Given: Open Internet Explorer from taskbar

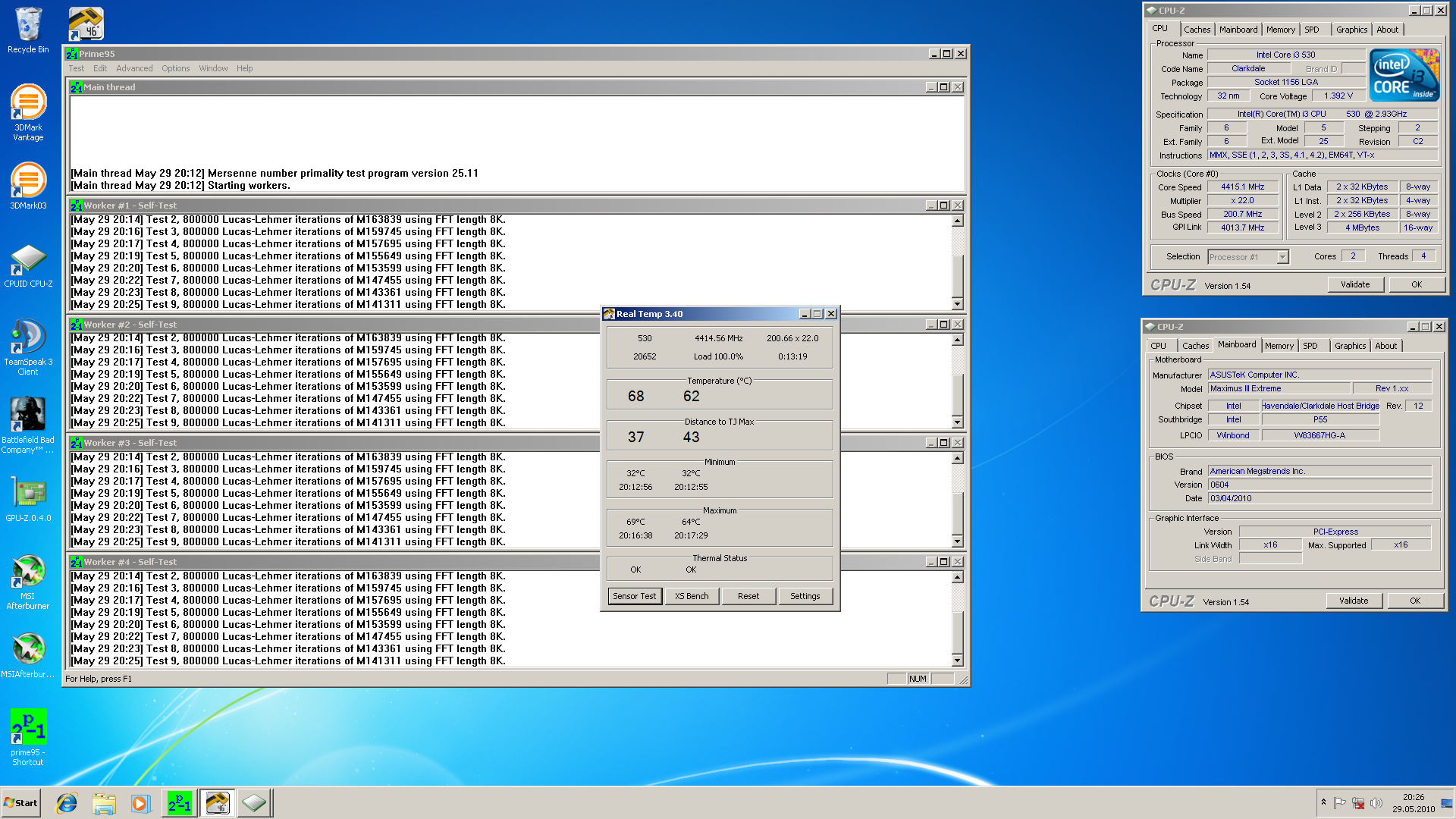Looking at the screenshot, I should coord(67,803).
